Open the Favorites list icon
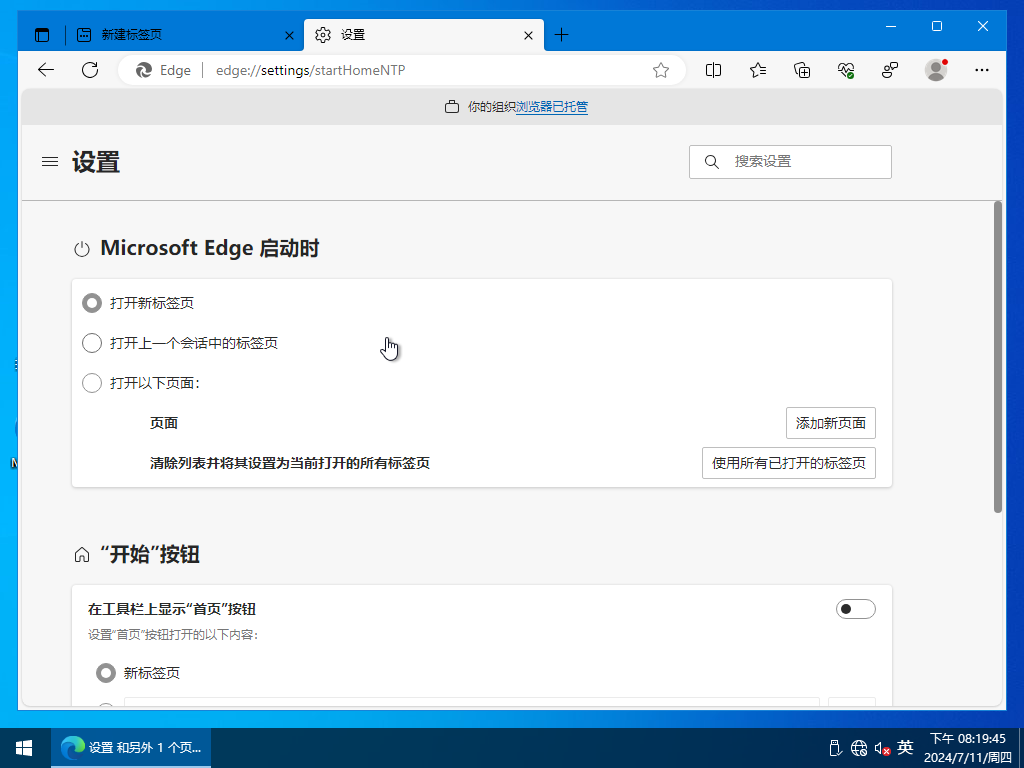 pyautogui.click(x=758, y=70)
